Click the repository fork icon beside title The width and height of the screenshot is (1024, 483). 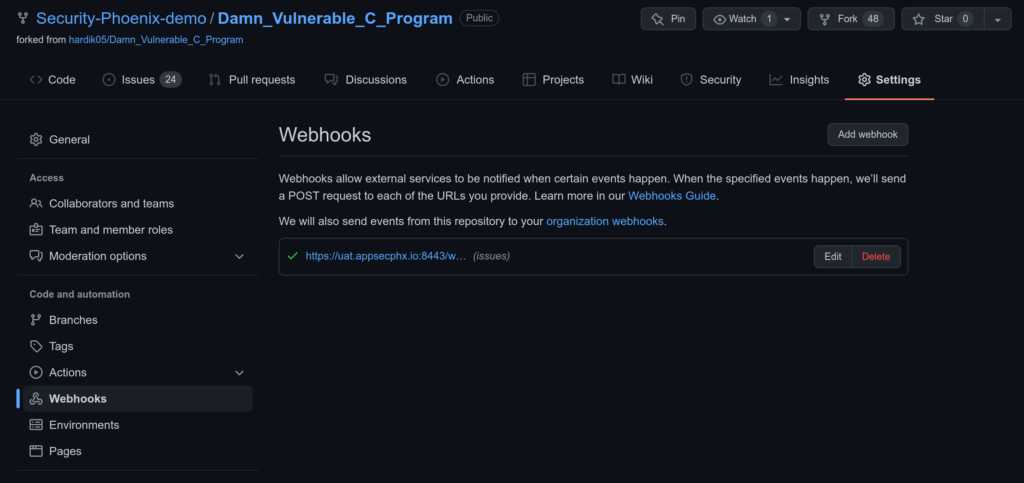pyautogui.click(x=23, y=18)
